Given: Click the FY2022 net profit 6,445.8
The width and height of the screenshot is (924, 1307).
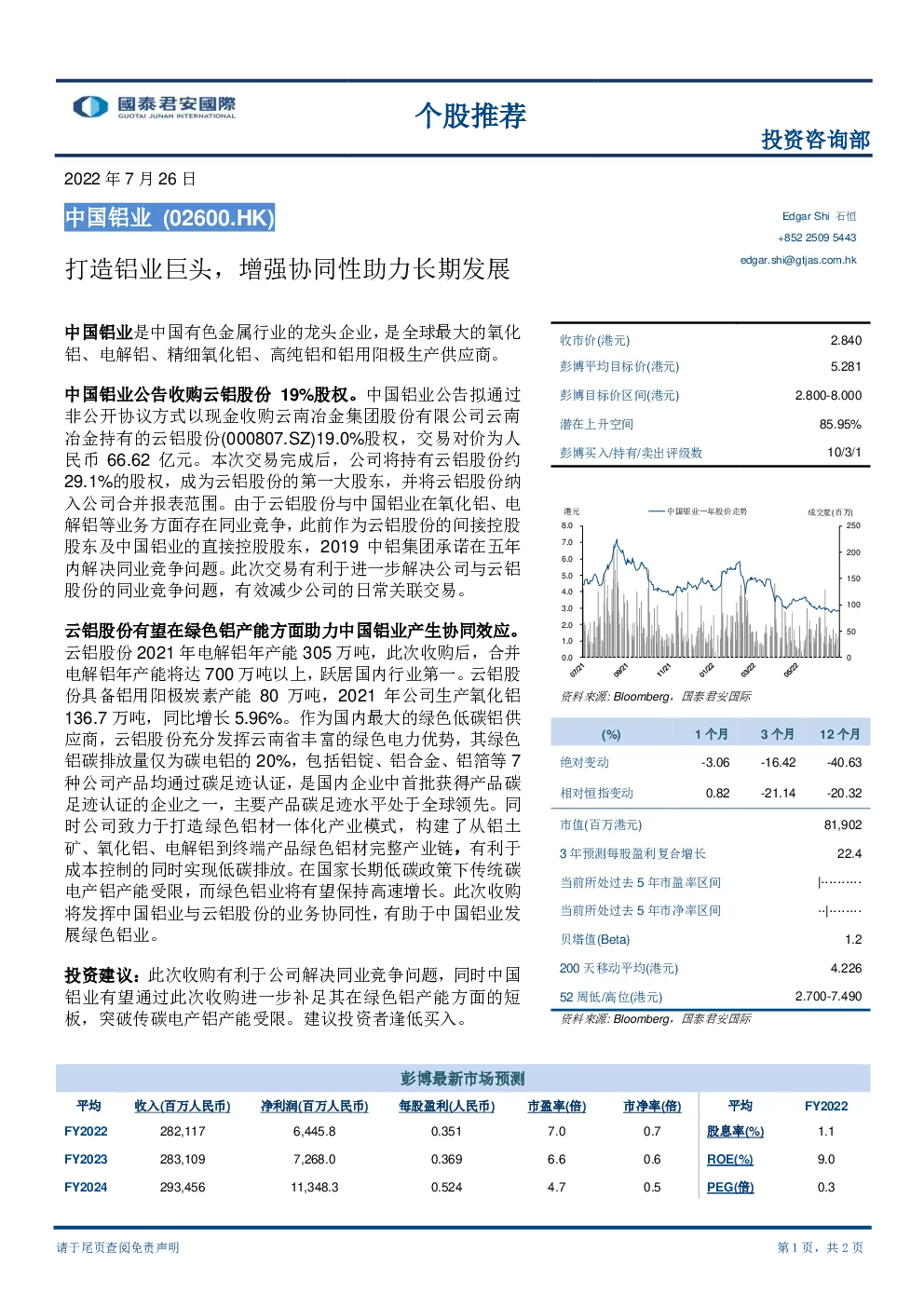Looking at the screenshot, I should point(315,1132).
